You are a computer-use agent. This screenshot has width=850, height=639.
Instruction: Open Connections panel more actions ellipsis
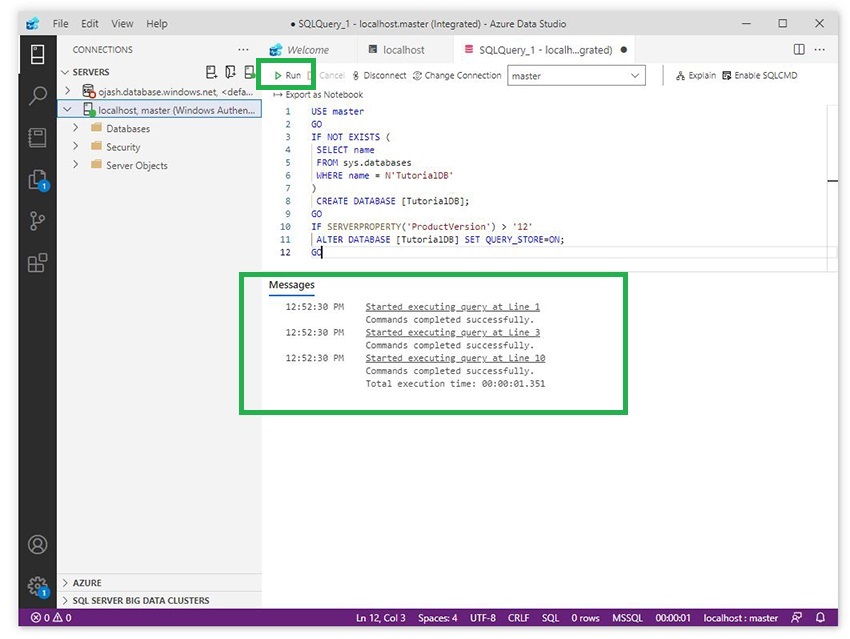[x=243, y=49]
